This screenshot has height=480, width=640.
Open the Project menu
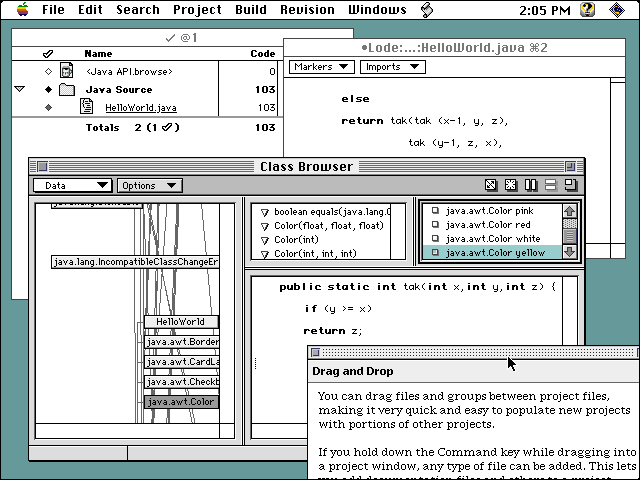[198, 9]
